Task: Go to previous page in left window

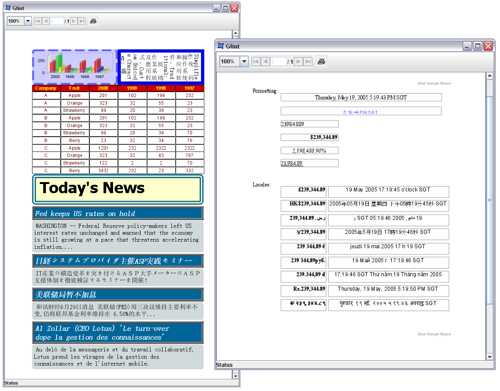Action: 46,21
